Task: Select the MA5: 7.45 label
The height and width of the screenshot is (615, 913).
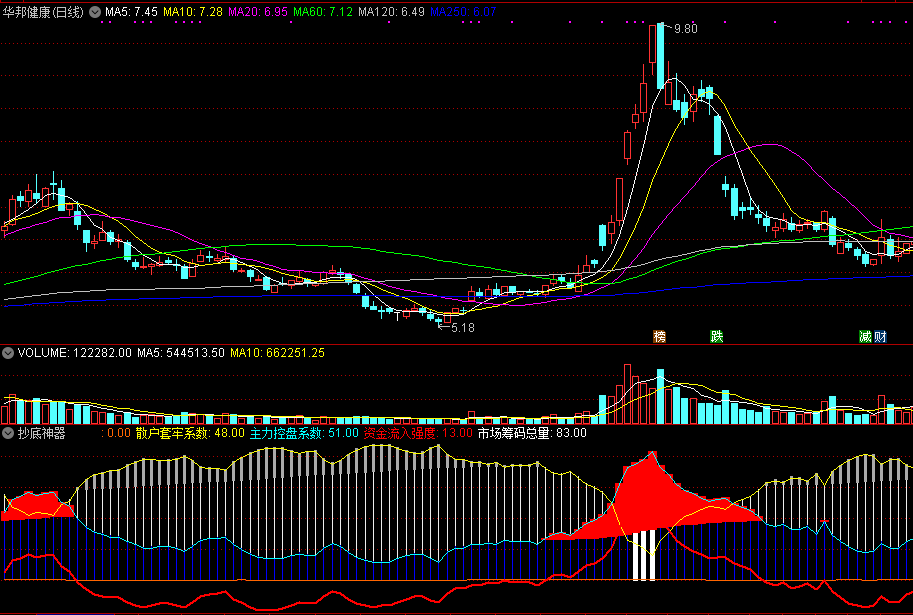Action: 131,12
